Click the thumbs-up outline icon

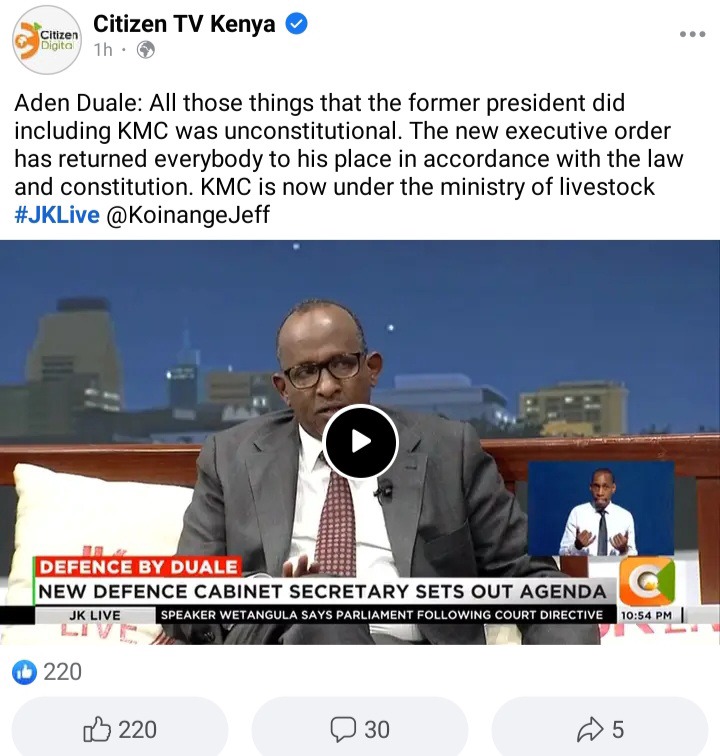click(x=97, y=729)
